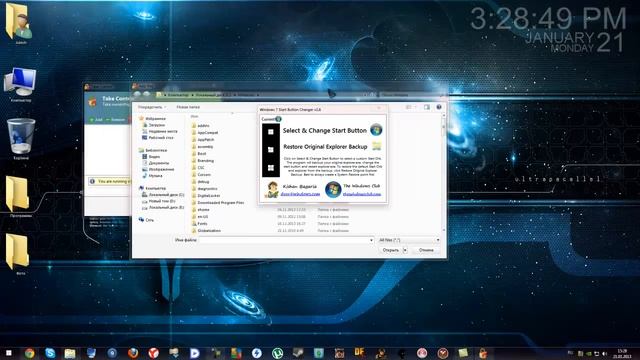Click the Back arrow in file dialog
This screenshot has width=640, height=360.
(x=138, y=94)
